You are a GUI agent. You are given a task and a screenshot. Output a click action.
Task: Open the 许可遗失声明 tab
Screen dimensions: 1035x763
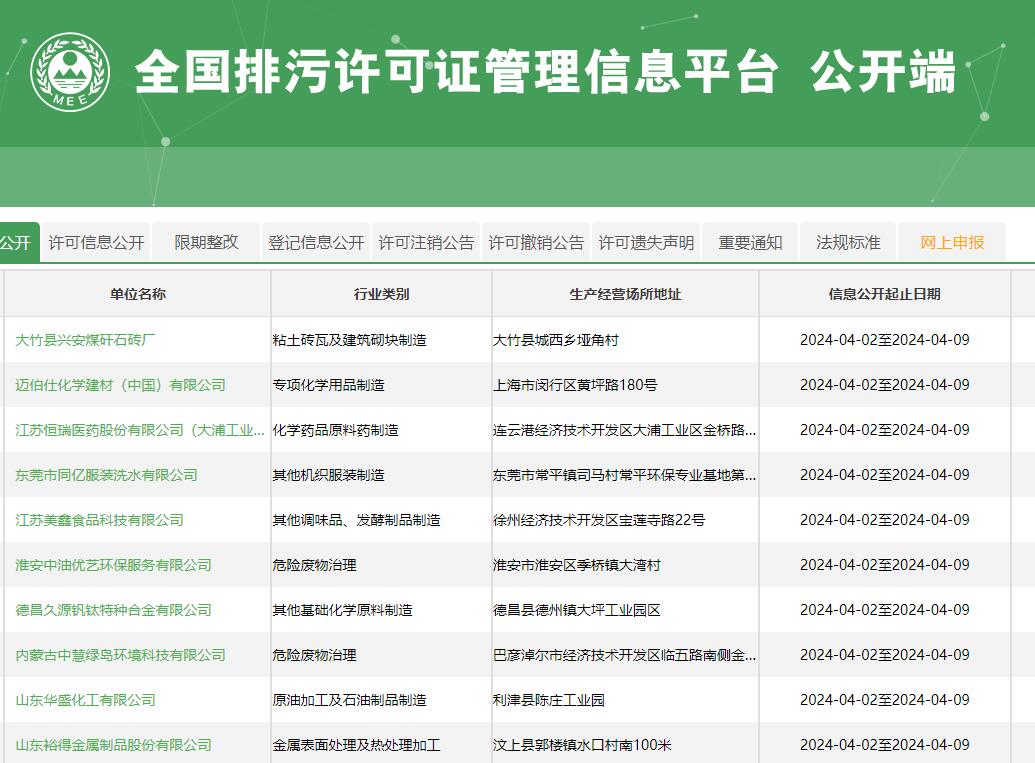tap(646, 242)
